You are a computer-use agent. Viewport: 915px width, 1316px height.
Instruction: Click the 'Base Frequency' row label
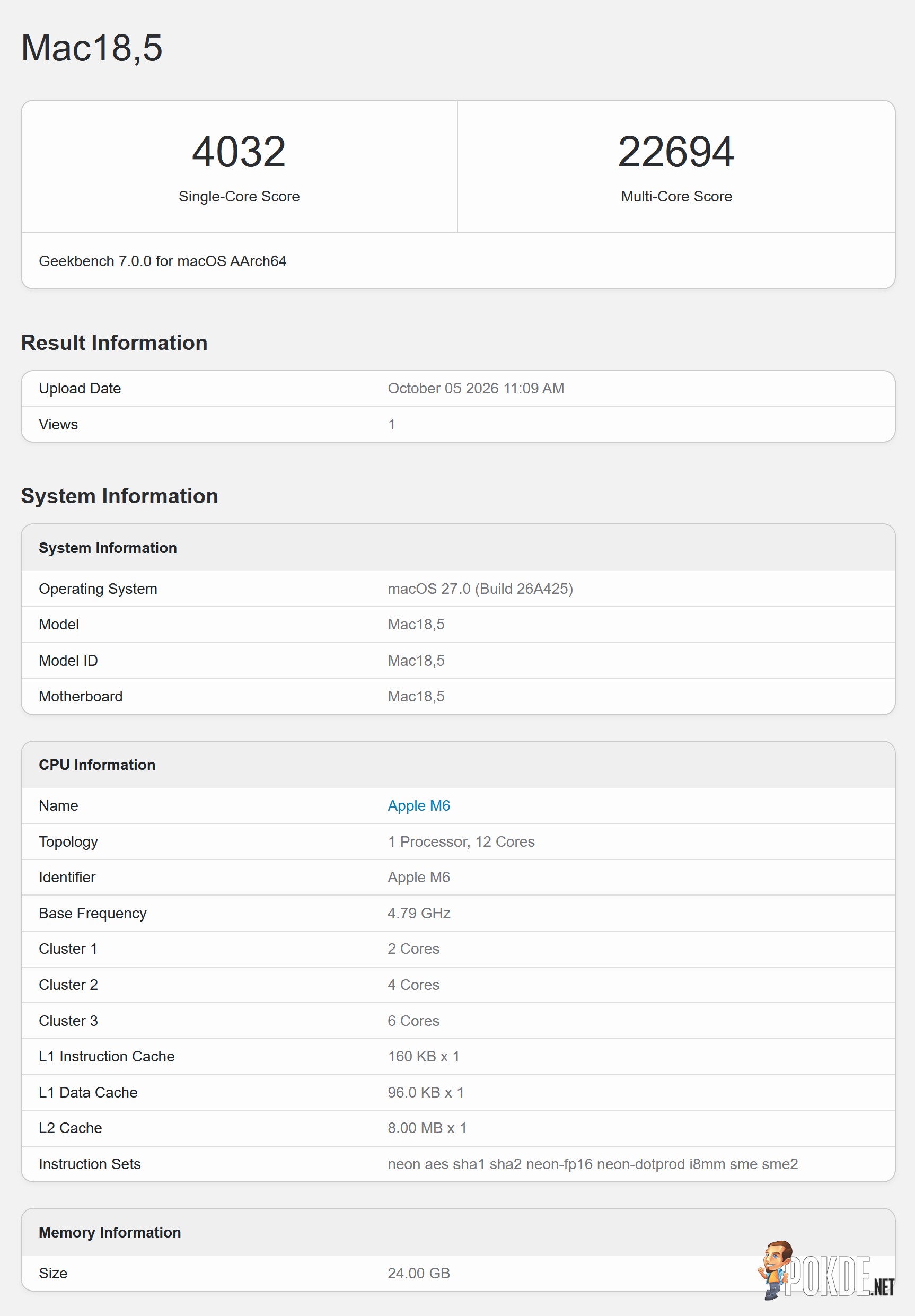(x=93, y=913)
